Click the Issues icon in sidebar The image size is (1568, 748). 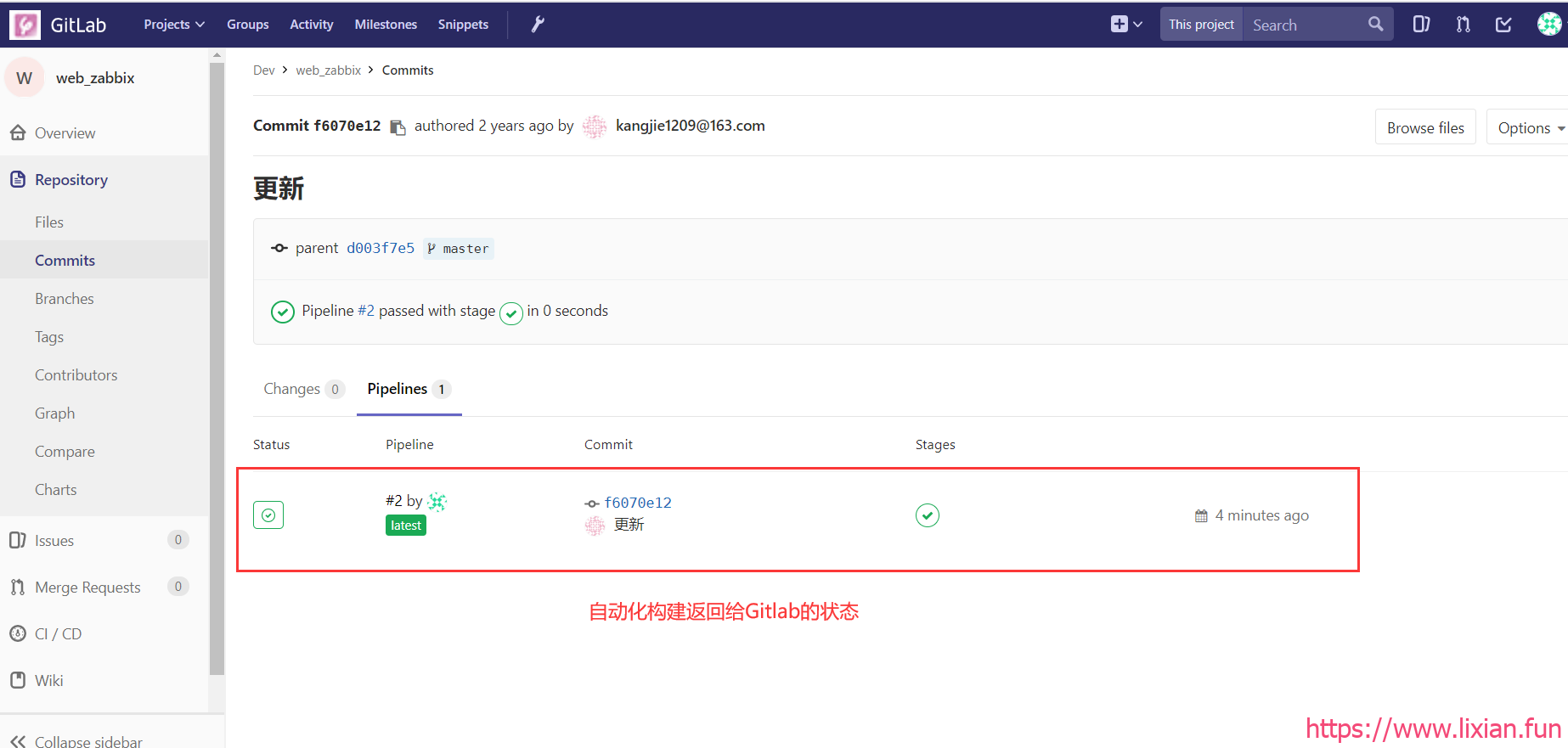coord(18,540)
